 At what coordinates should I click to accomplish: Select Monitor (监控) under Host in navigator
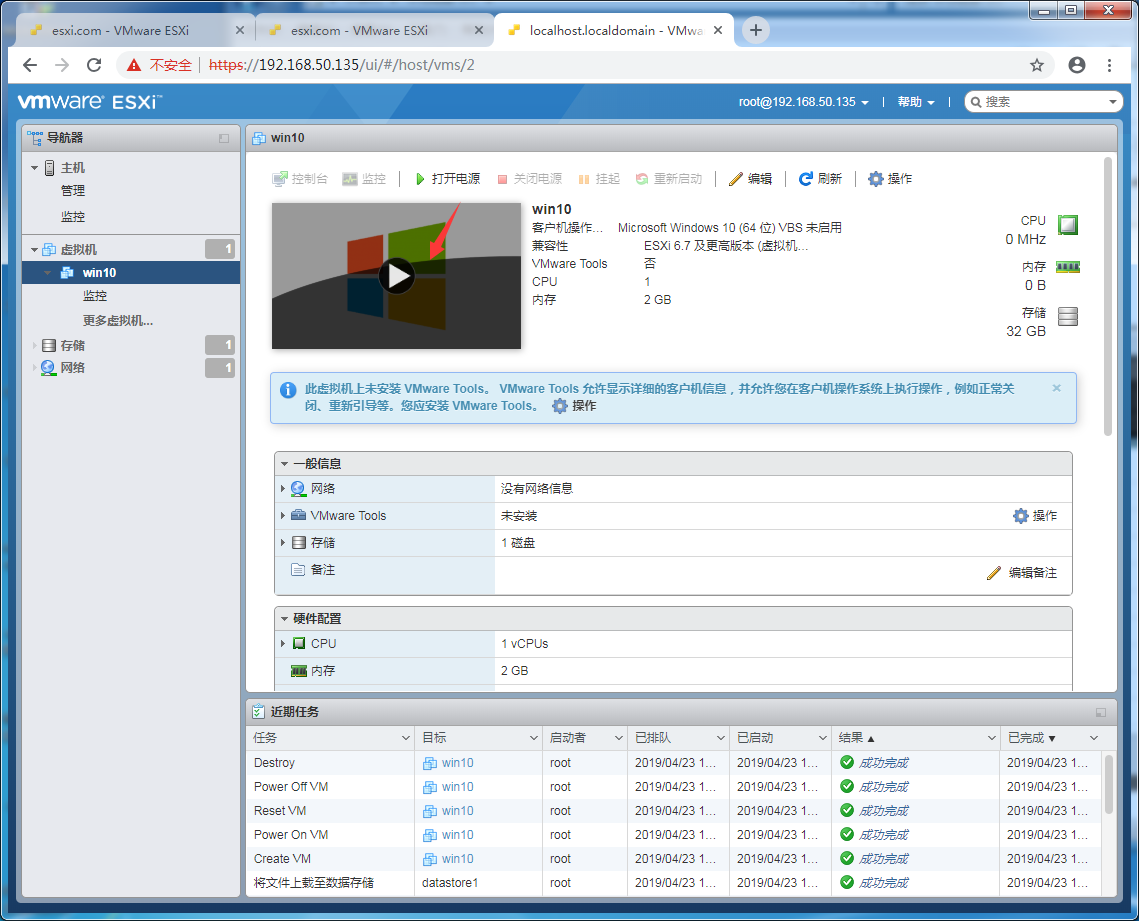pyautogui.click(x=73, y=216)
